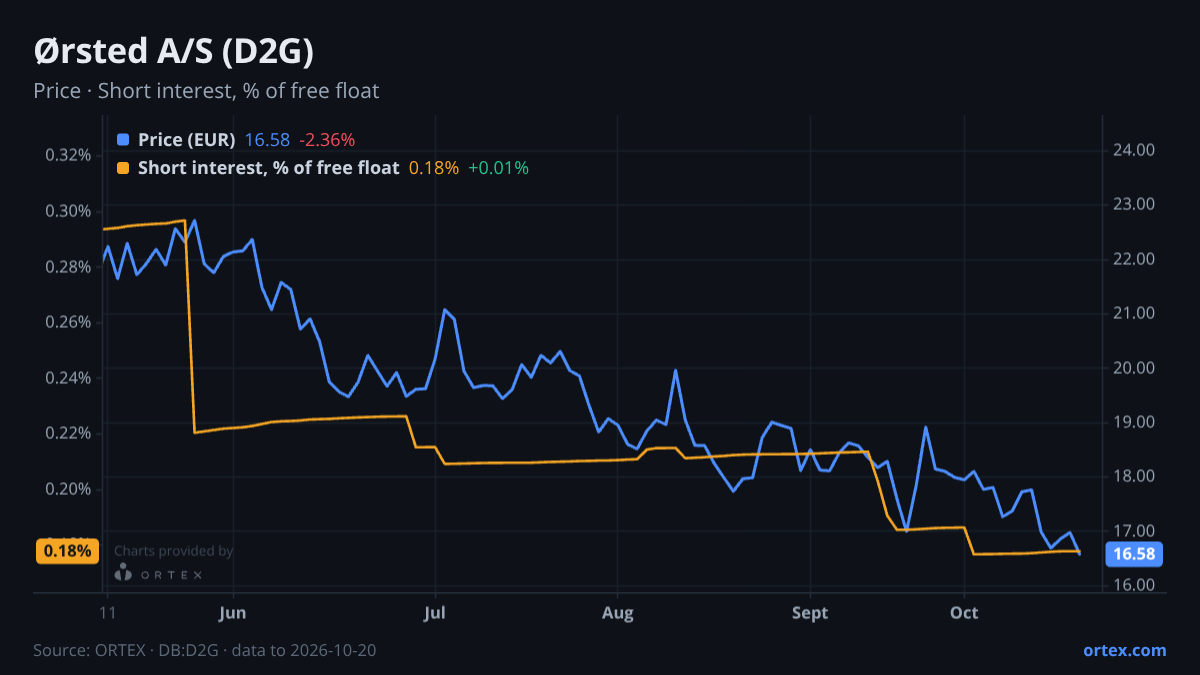Click the 0.28% left axis label

69,266
